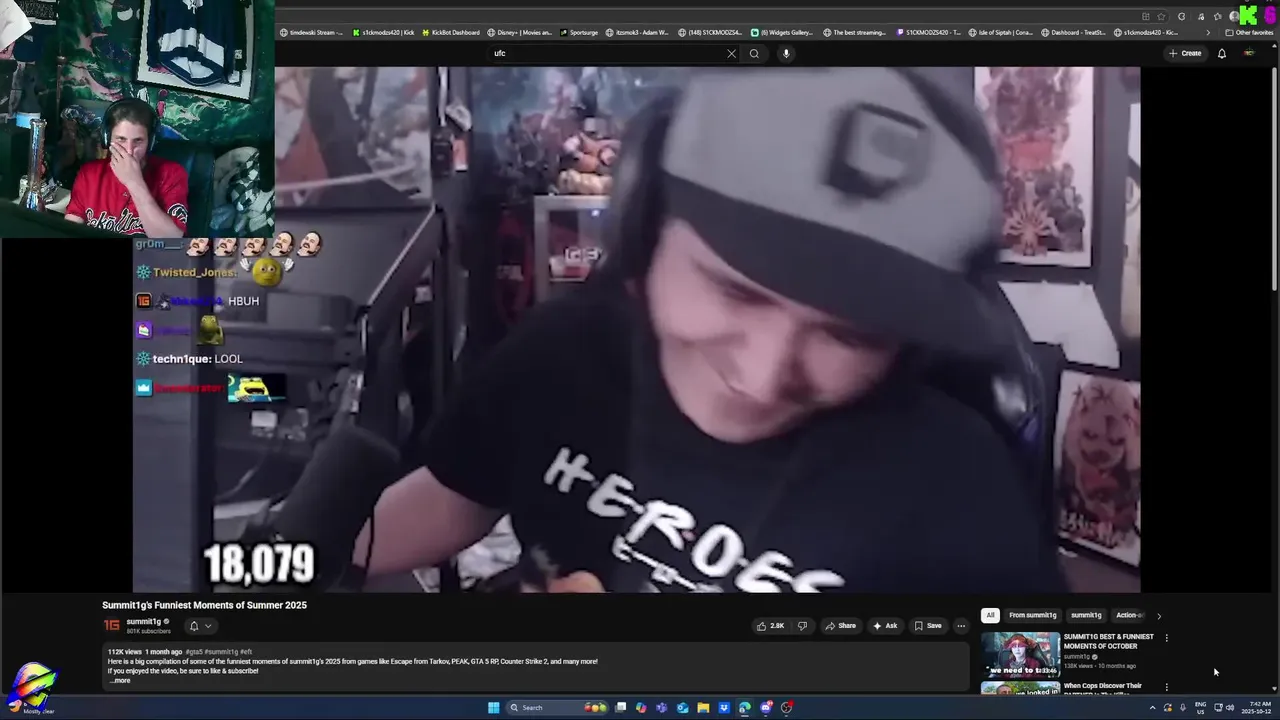The width and height of the screenshot is (1280, 720).
Task: Select the 'summit1g' filter chip
Action: tap(1086, 615)
